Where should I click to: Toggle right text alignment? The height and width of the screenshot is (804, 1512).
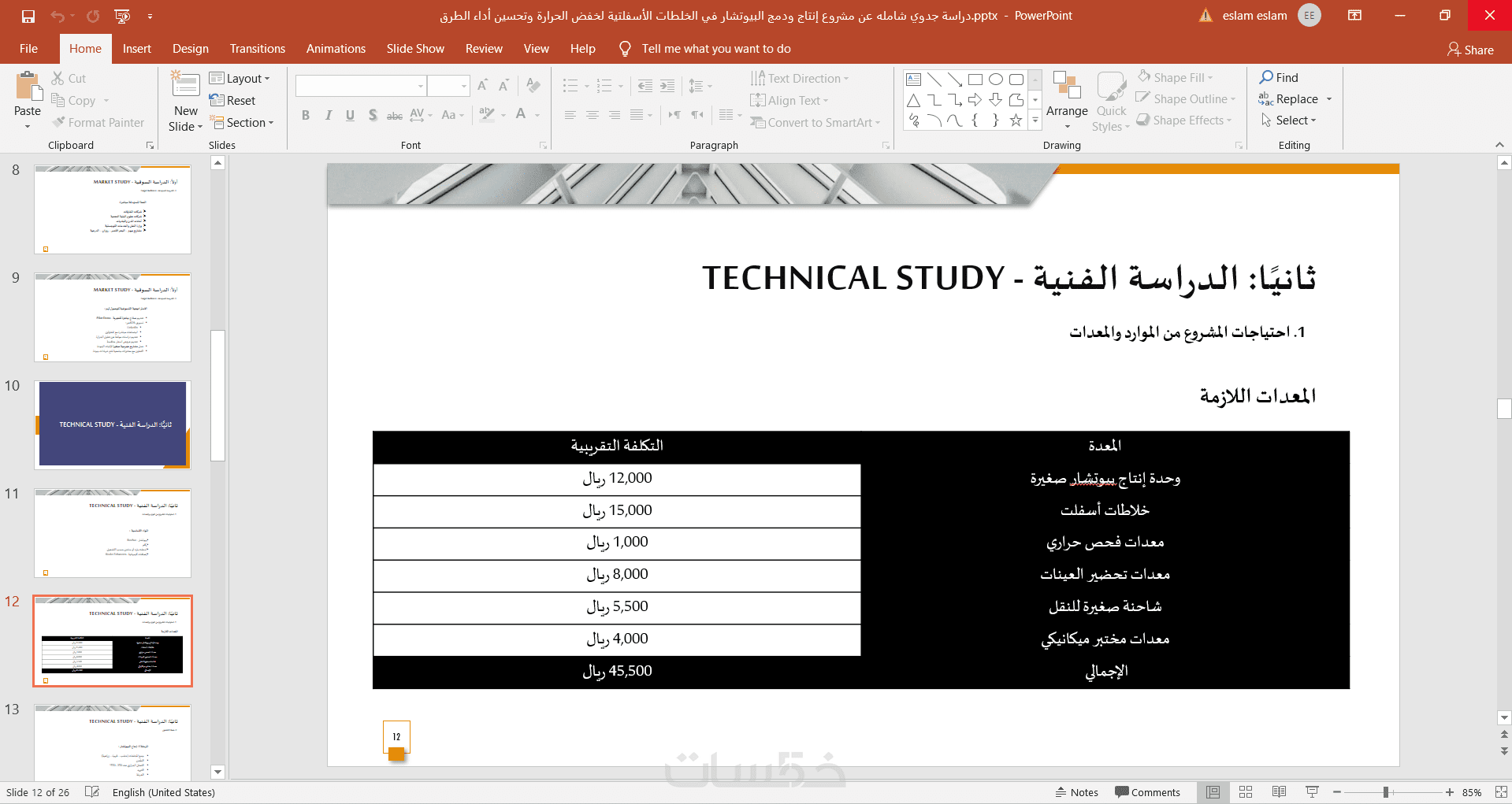[x=614, y=115]
